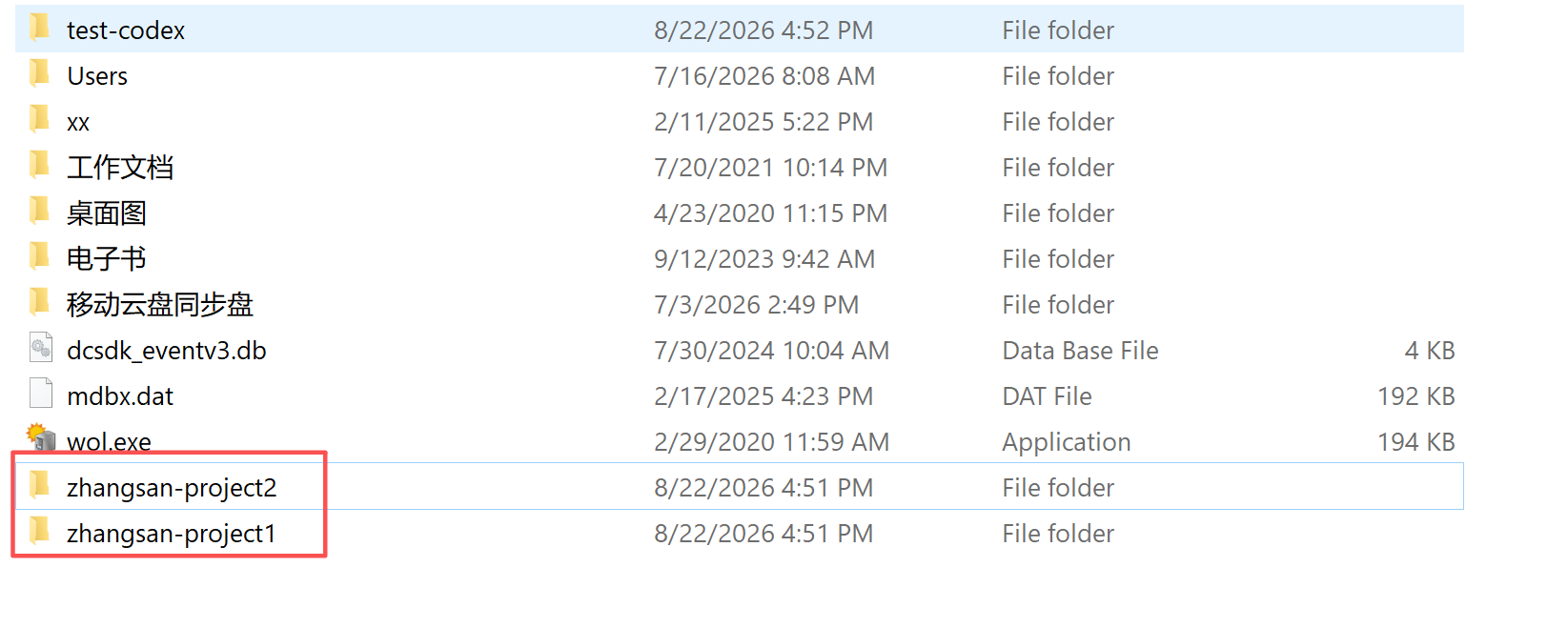Click the wol.exe application icon
This screenshot has width=1568, height=628.
click(x=41, y=437)
